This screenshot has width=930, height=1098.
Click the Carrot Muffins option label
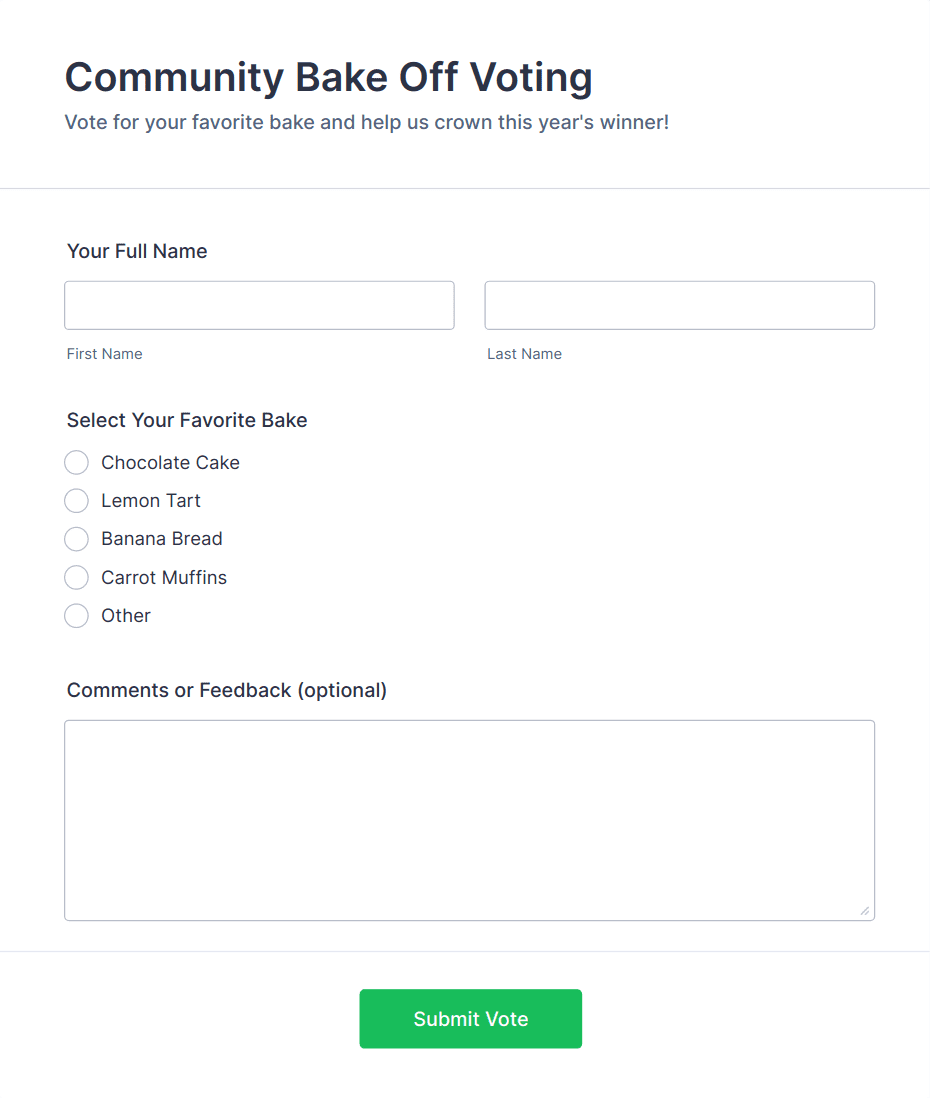(164, 577)
